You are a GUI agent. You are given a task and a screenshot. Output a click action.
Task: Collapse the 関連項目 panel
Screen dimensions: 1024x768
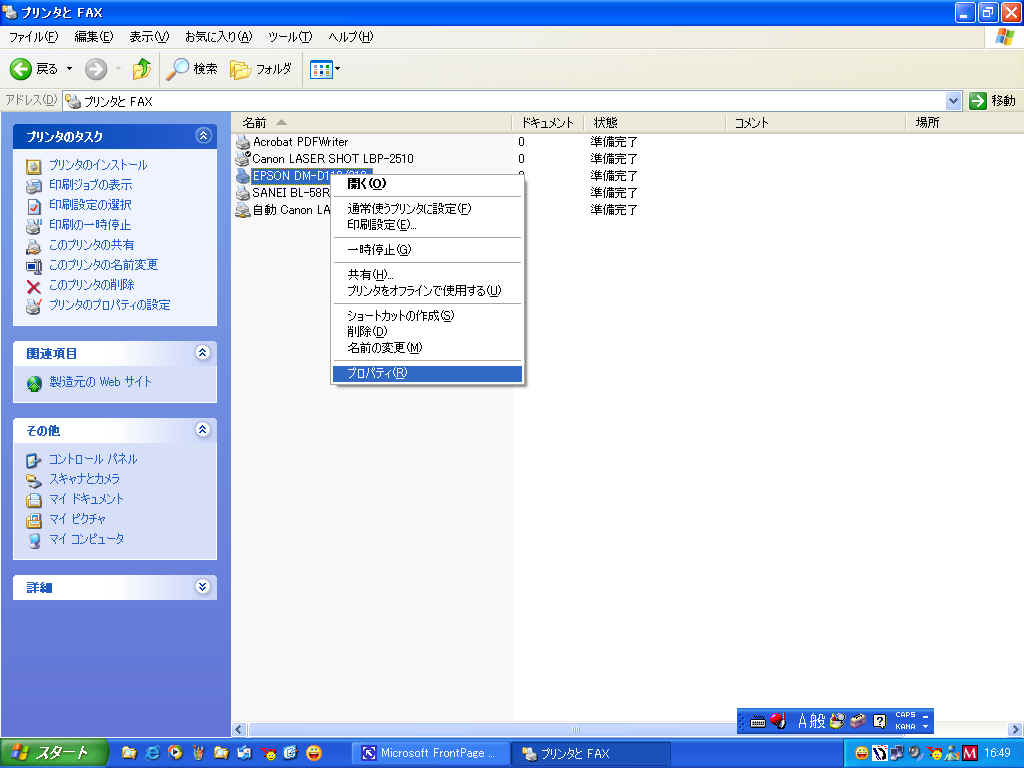click(203, 353)
